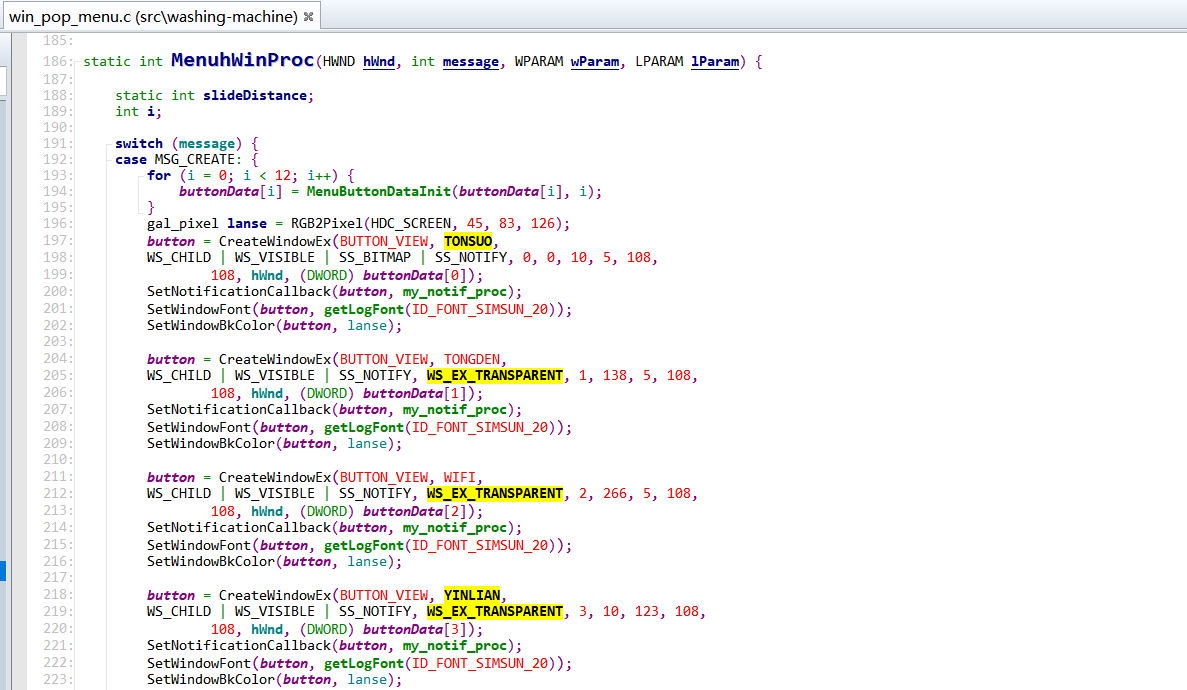Click the highlighted YINLIAN identifier
This screenshot has height=690, width=1187.
tap(472, 596)
